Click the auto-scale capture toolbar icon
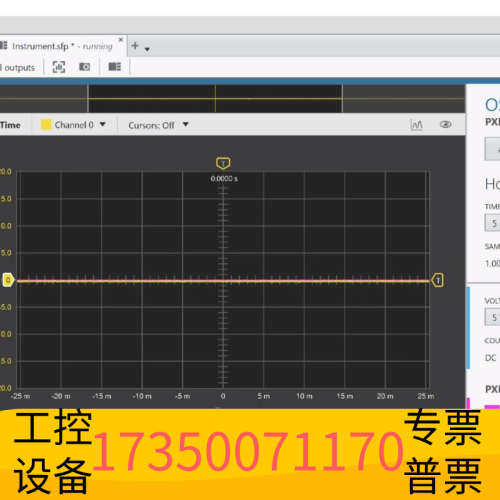Screen dimensions: 500x500 (x=59, y=67)
